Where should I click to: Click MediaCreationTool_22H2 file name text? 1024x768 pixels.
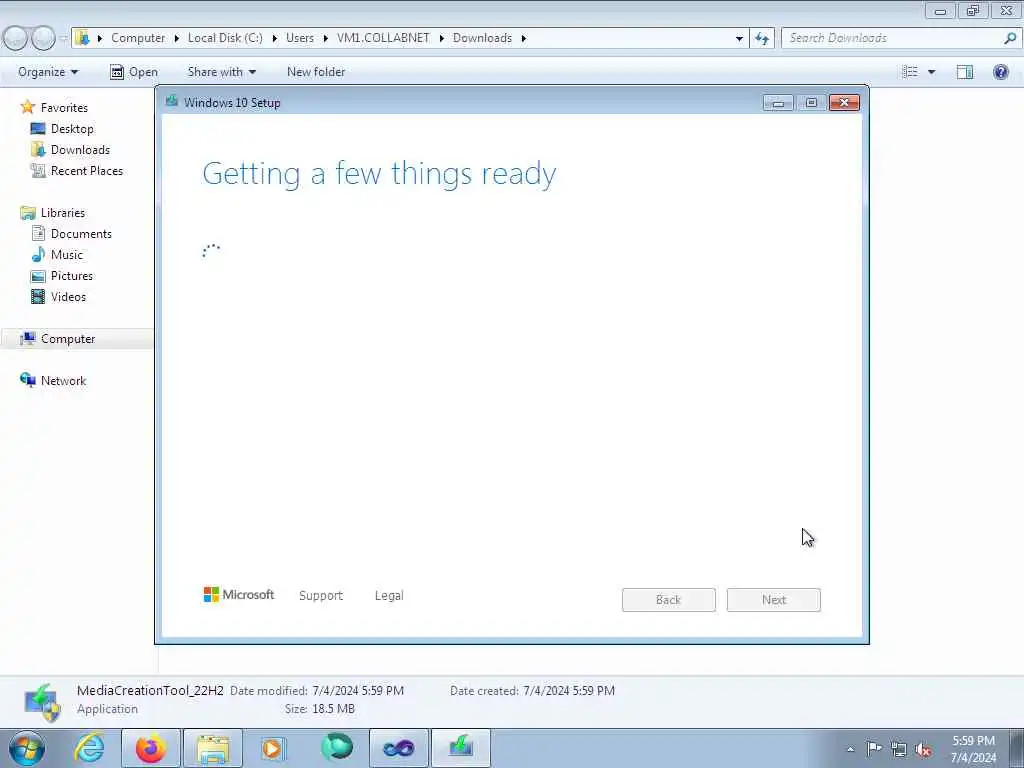[150, 690]
